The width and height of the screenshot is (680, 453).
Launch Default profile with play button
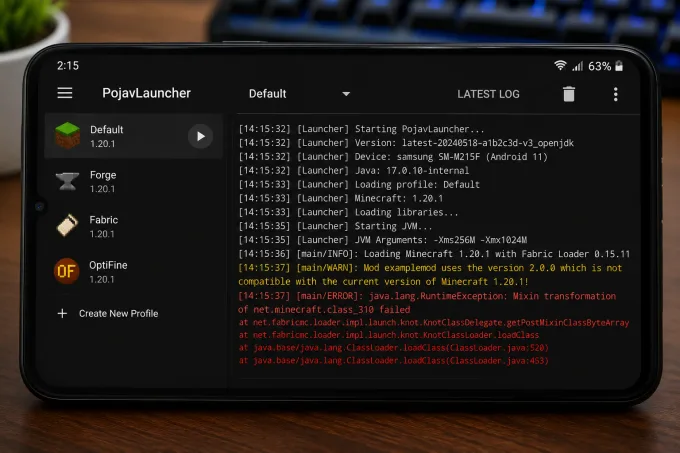200,137
